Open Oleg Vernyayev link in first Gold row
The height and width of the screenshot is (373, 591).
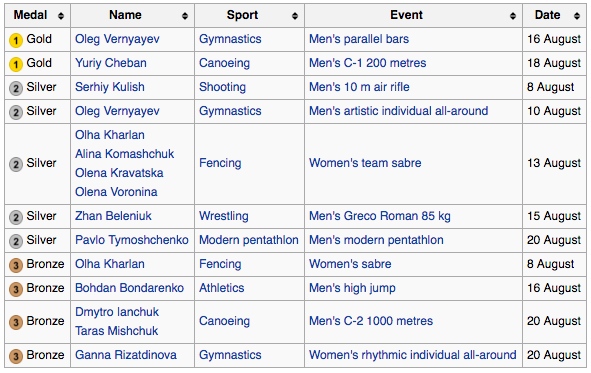[117, 39]
